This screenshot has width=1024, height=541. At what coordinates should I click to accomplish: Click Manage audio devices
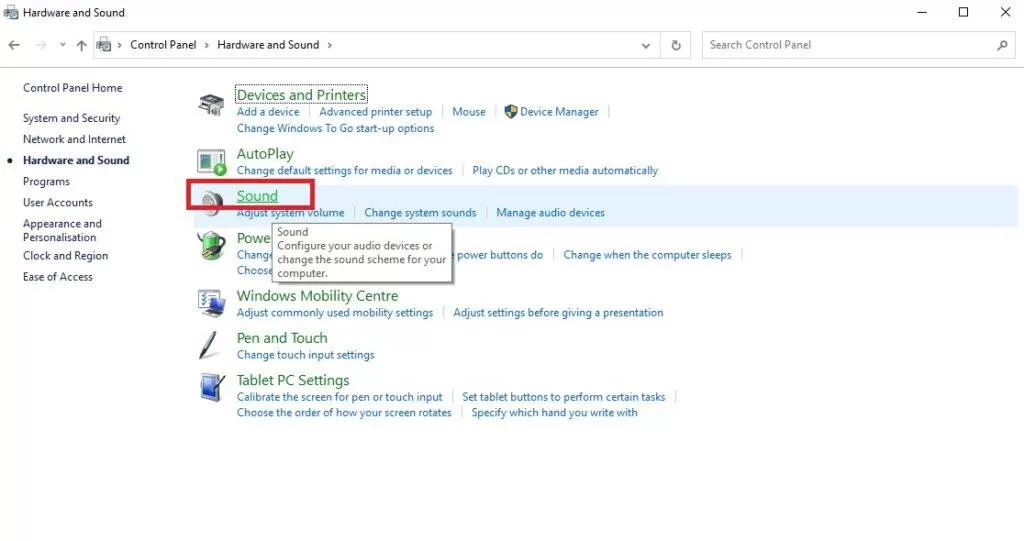551,213
